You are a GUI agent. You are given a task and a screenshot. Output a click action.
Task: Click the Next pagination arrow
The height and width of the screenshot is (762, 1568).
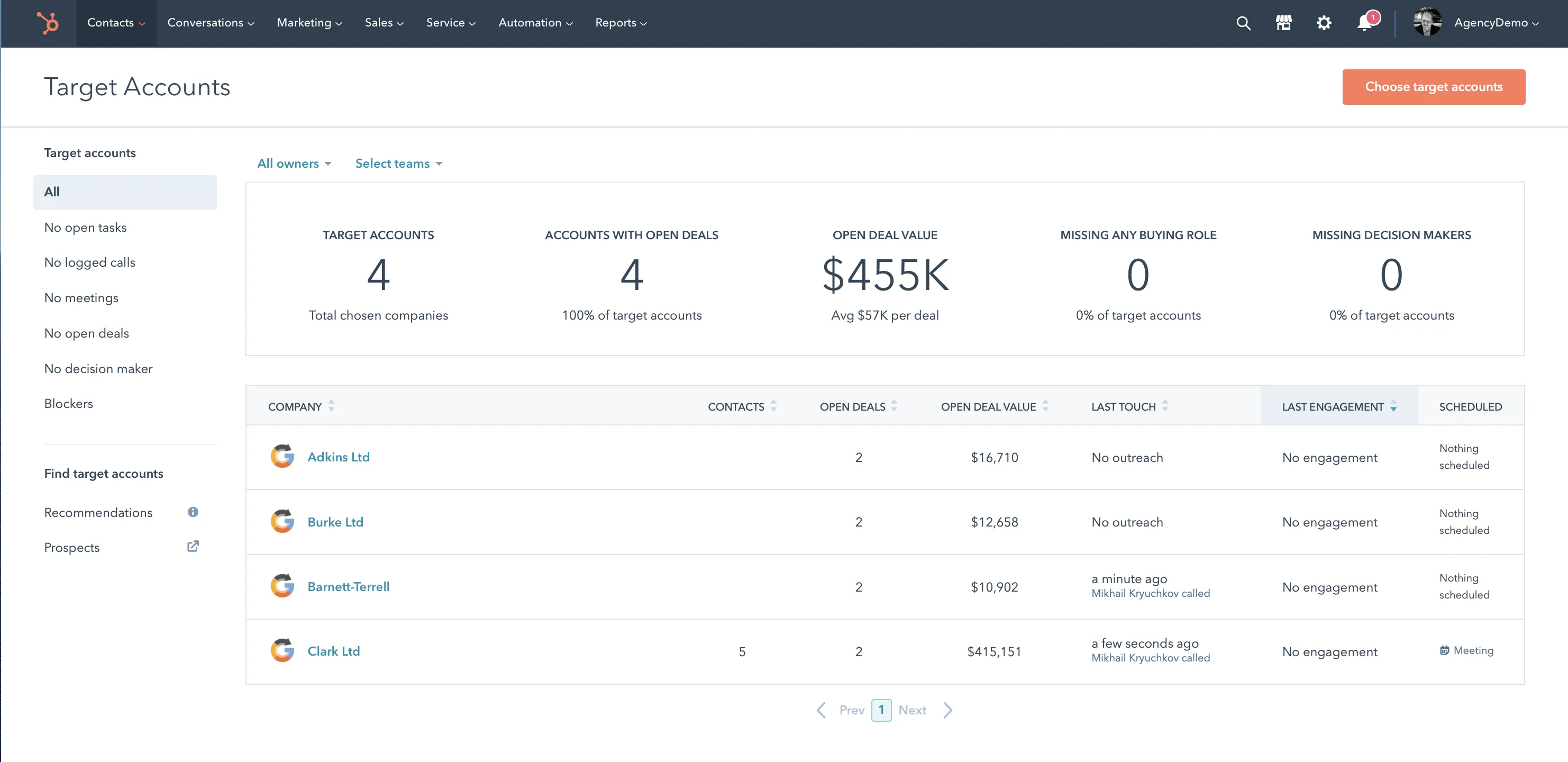(x=948, y=710)
